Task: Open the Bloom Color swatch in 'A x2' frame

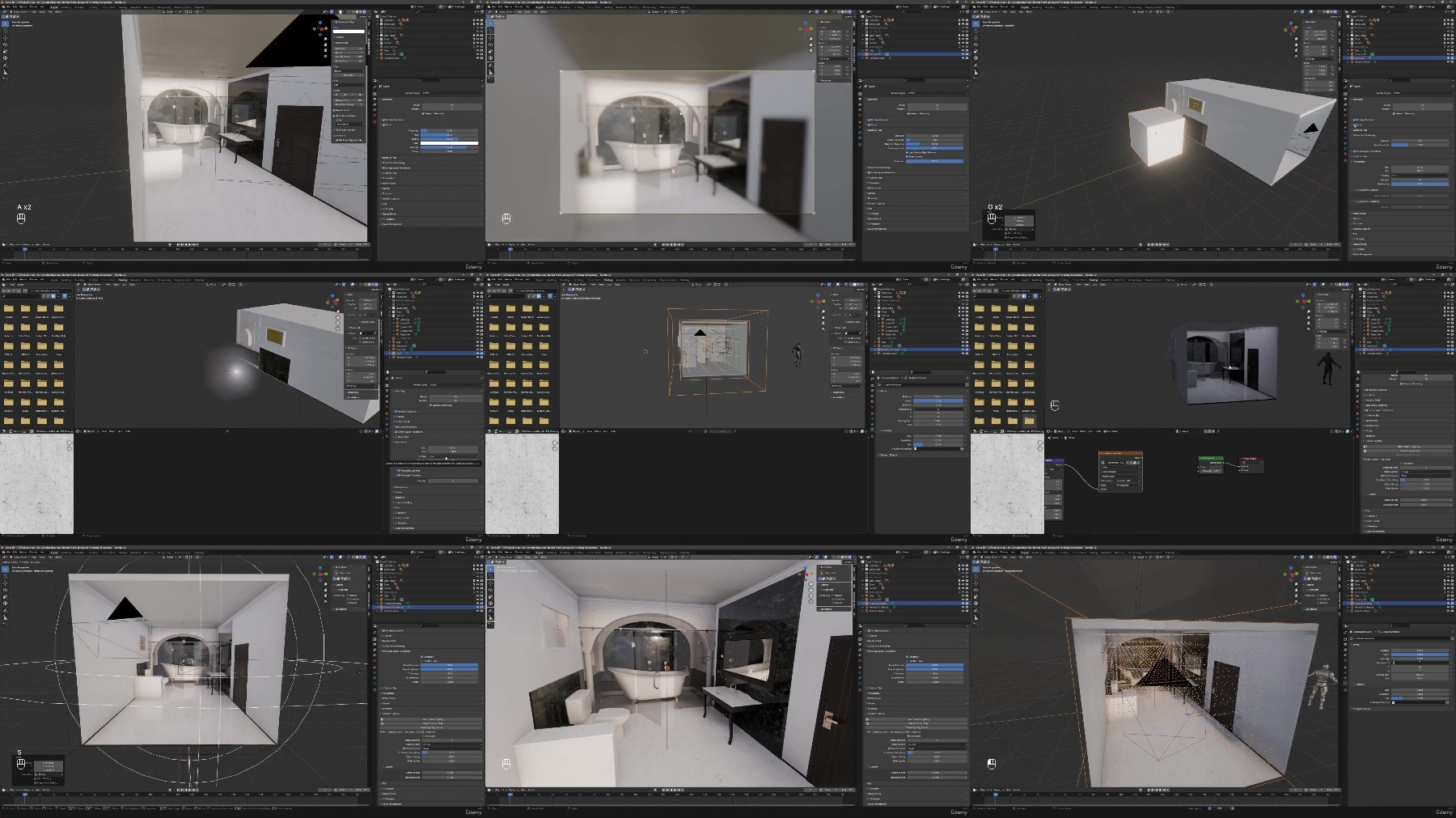Action: click(x=449, y=143)
